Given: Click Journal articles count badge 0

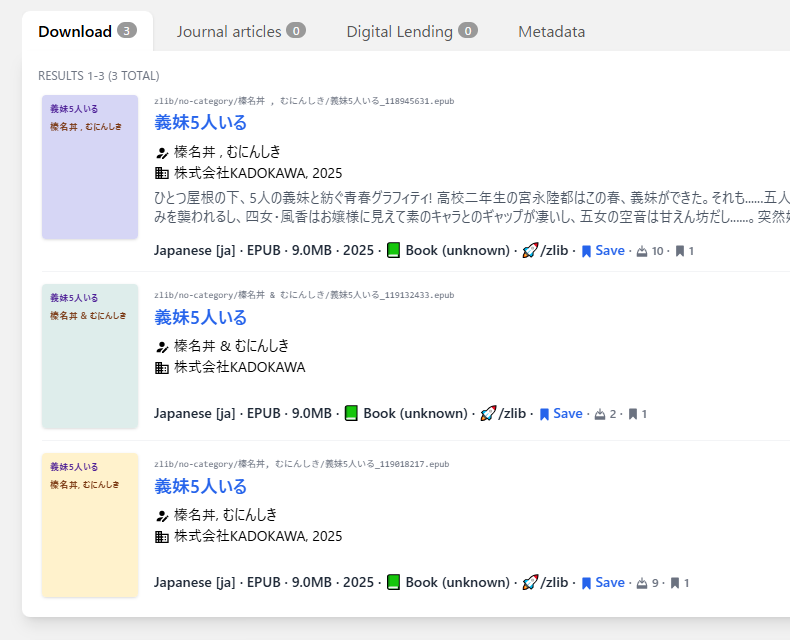Looking at the screenshot, I should pos(296,31).
